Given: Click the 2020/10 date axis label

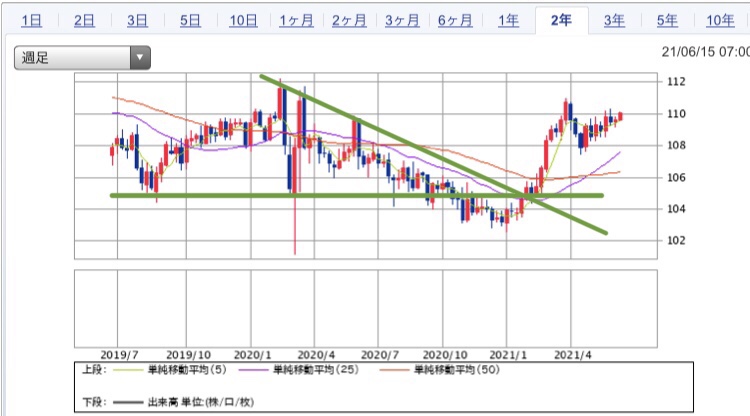Looking at the screenshot, I should tap(445, 355).
